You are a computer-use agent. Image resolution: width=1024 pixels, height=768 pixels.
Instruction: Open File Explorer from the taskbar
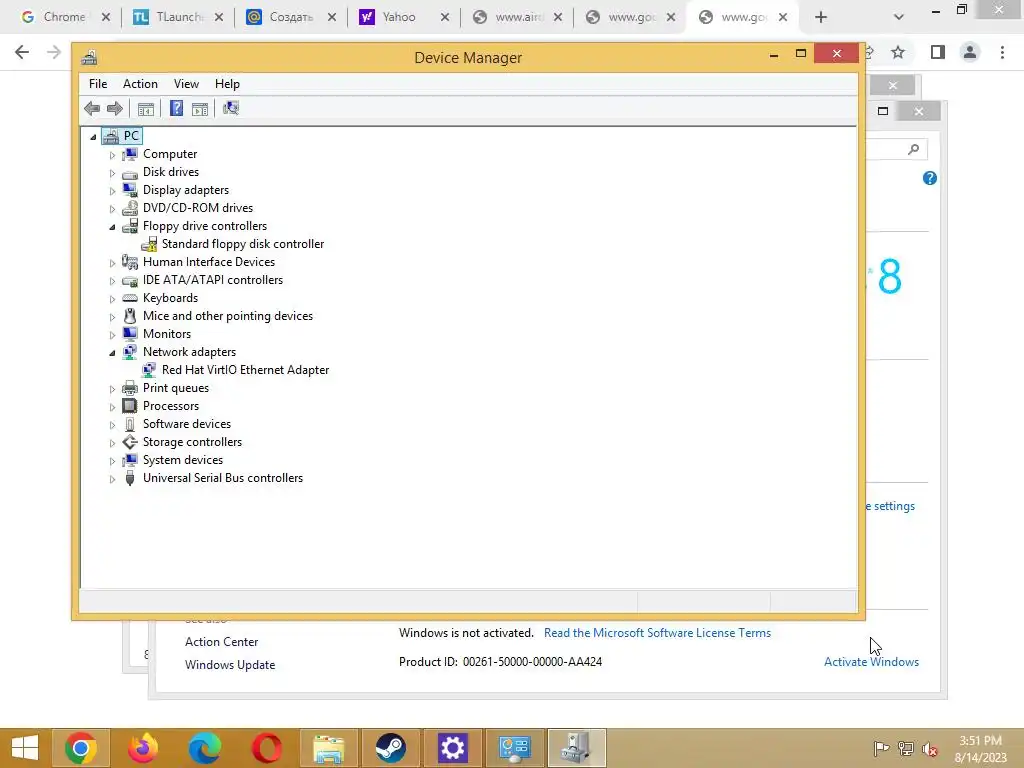click(328, 748)
